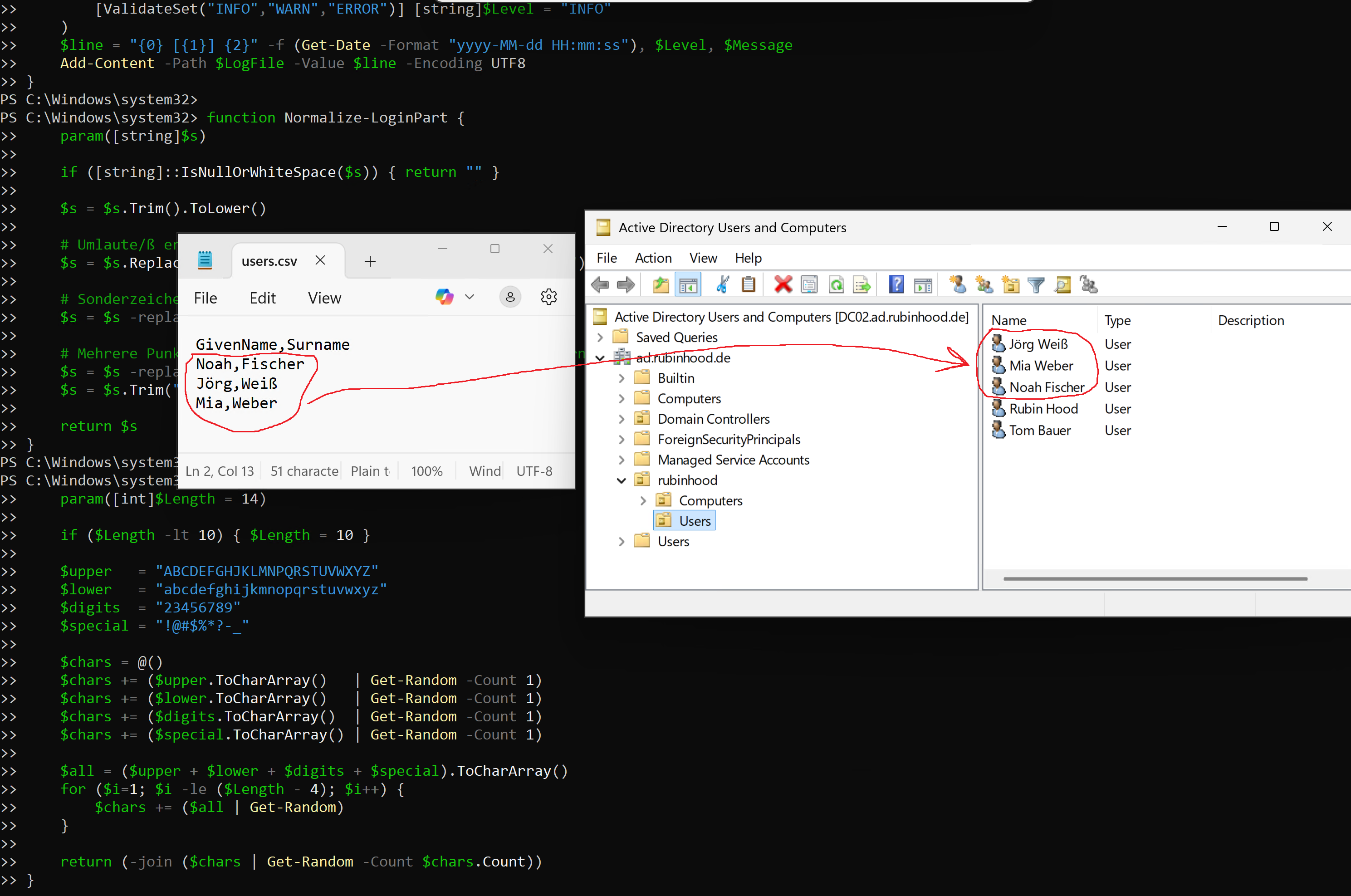Toggle show/hide console tree button

click(x=688, y=284)
